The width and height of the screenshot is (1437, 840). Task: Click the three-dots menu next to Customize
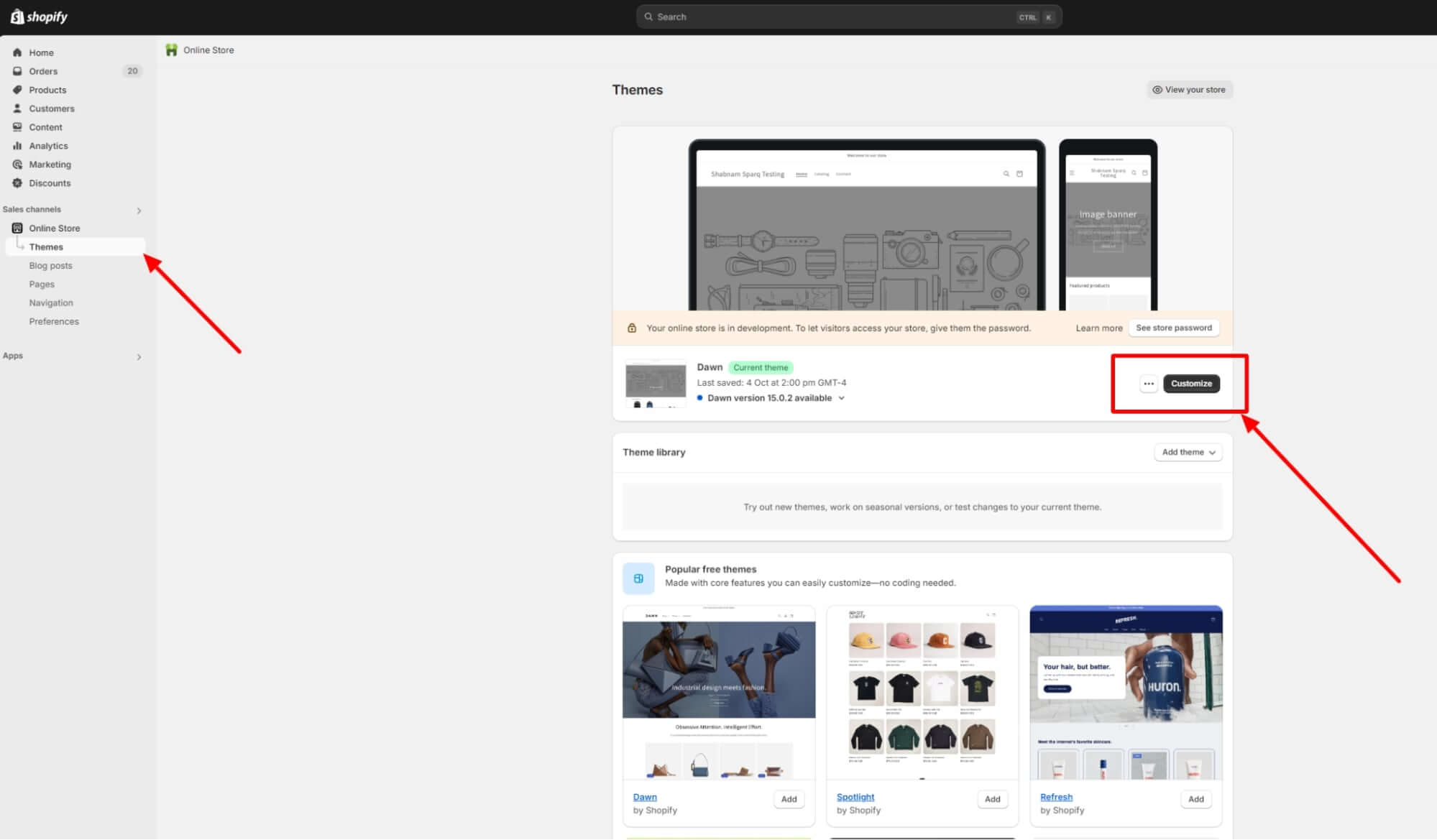click(1148, 383)
